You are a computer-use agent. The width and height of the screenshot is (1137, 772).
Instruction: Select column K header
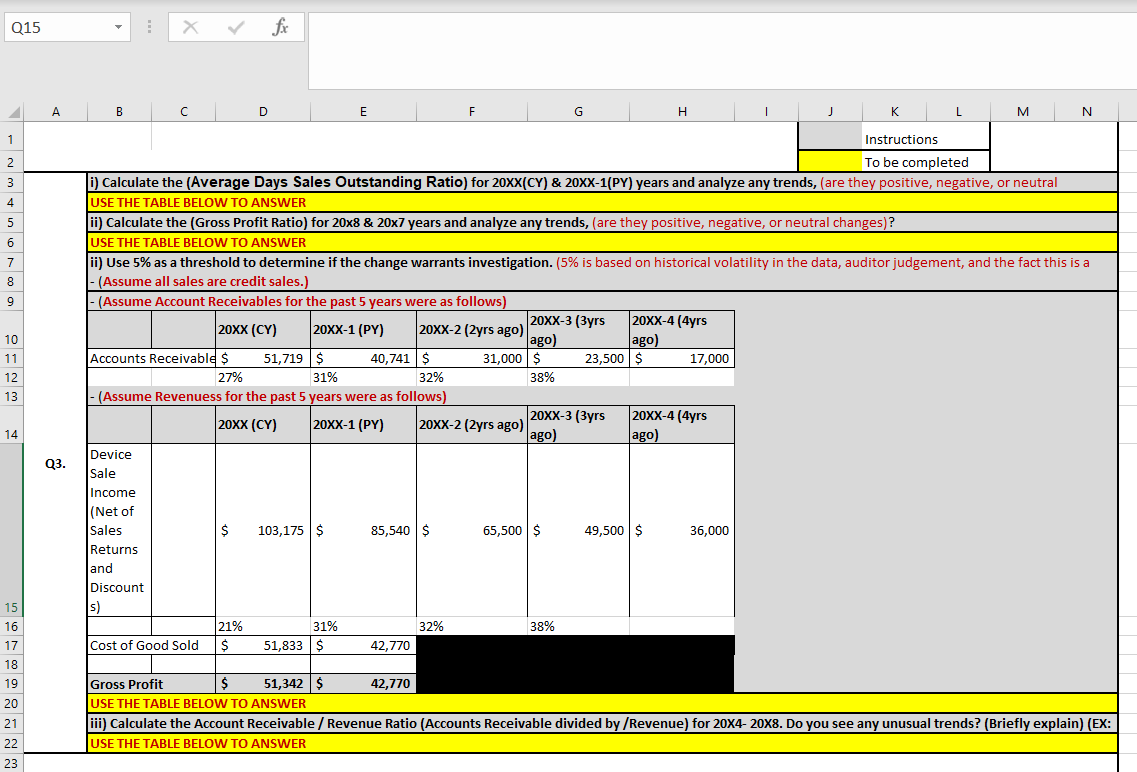(895, 112)
